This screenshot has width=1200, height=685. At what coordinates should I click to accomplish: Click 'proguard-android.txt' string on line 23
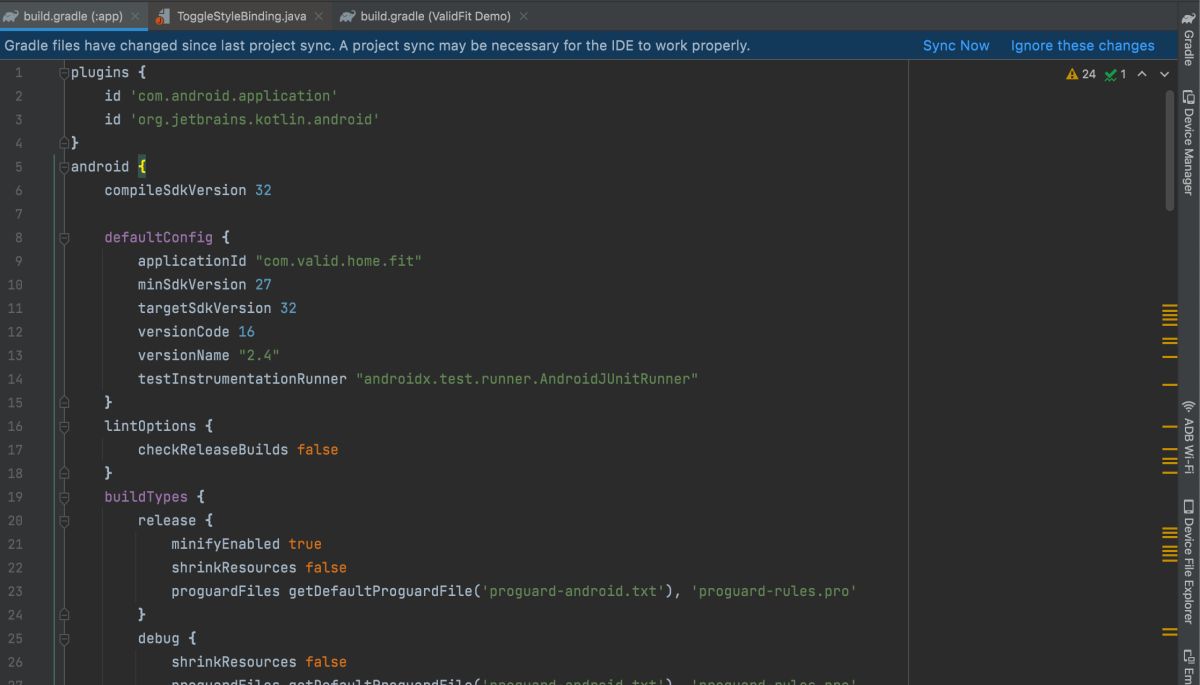[x=573, y=591]
